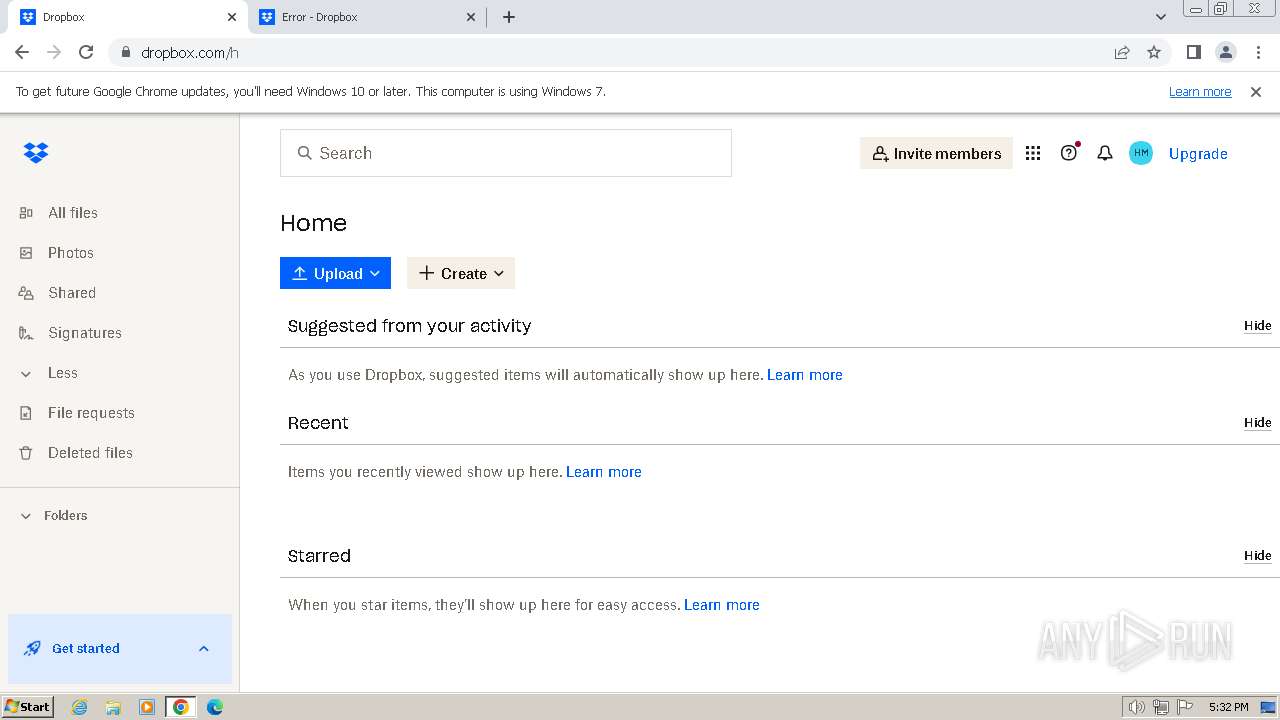Click the Upgrade link

coord(1198,154)
